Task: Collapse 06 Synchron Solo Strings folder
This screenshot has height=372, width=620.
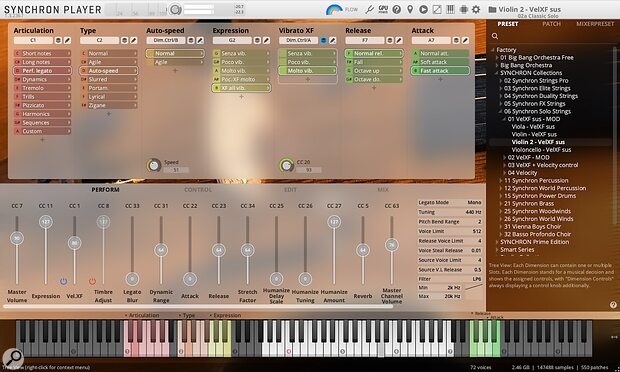Action: coord(501,111)
